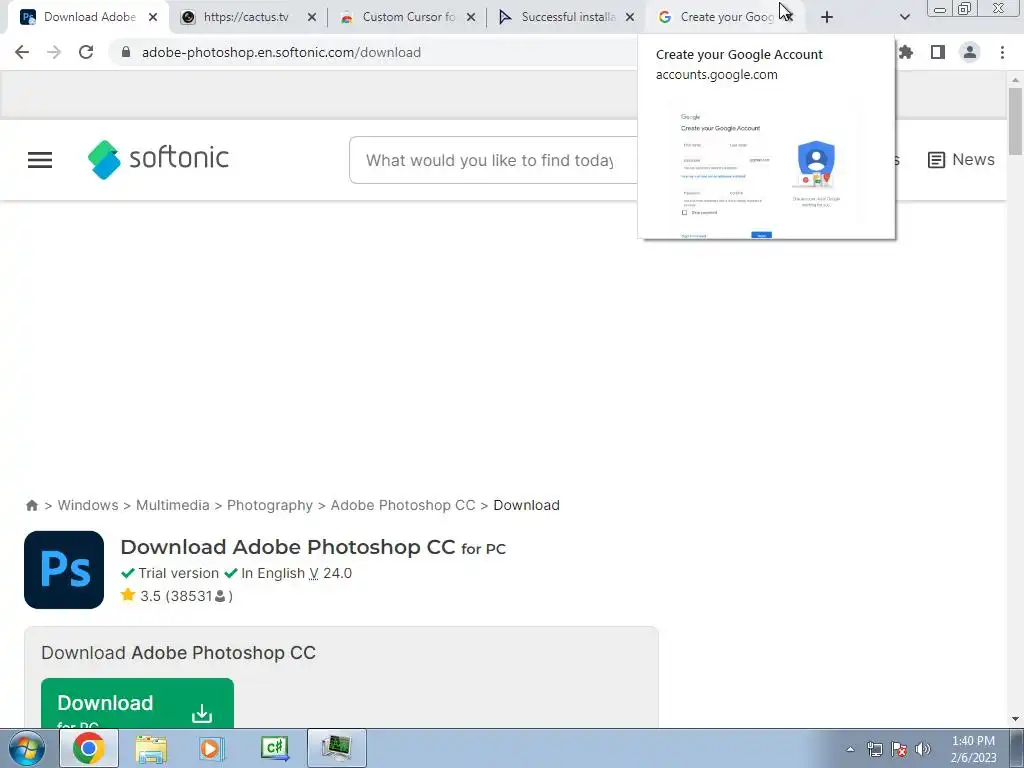Open the tab search dropdown chevron
The width and height of the screenshot is (1024, 768).
point(904,18)
